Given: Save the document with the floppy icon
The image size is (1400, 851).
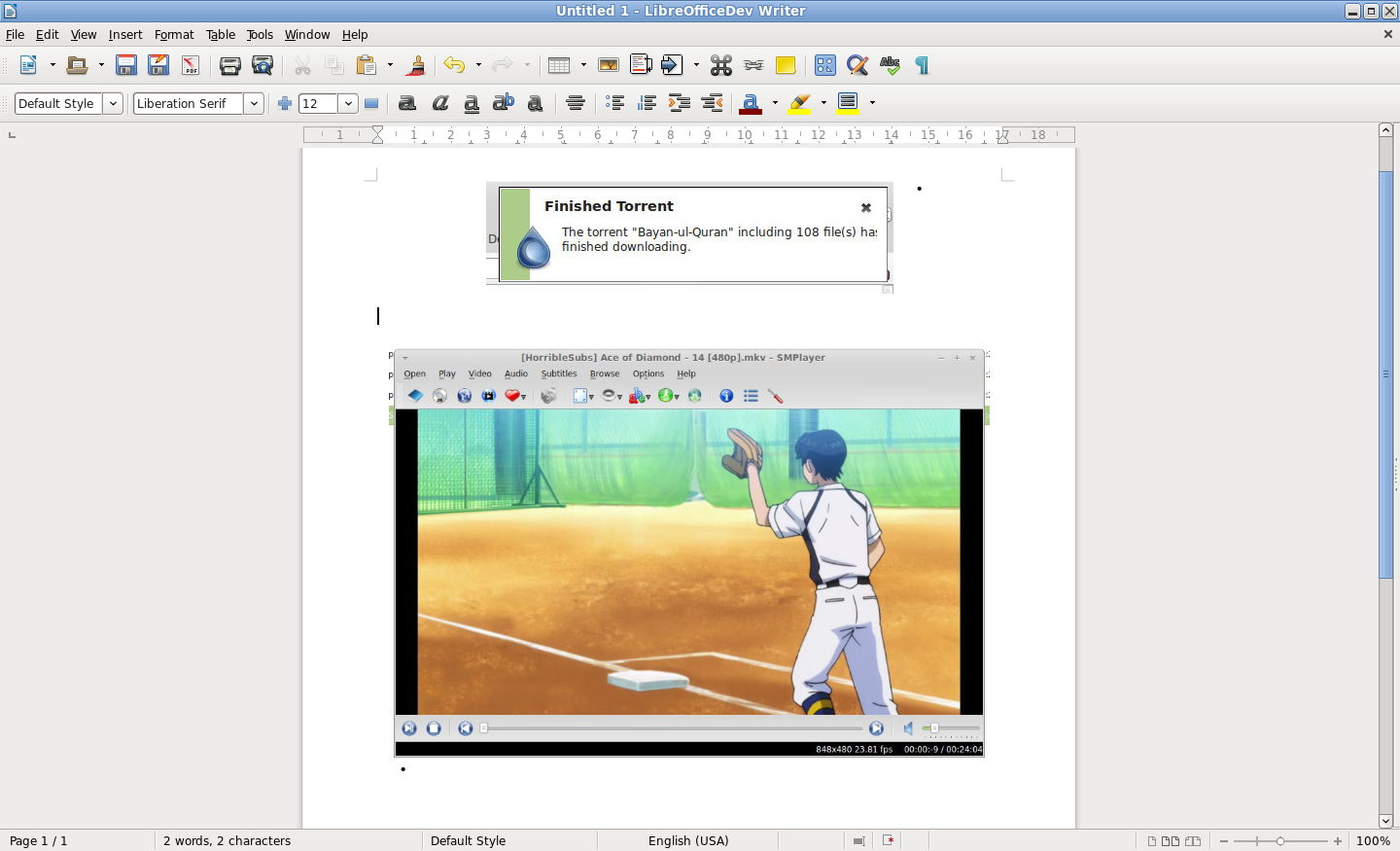Looking at the screenshot, I should (126, 65).
